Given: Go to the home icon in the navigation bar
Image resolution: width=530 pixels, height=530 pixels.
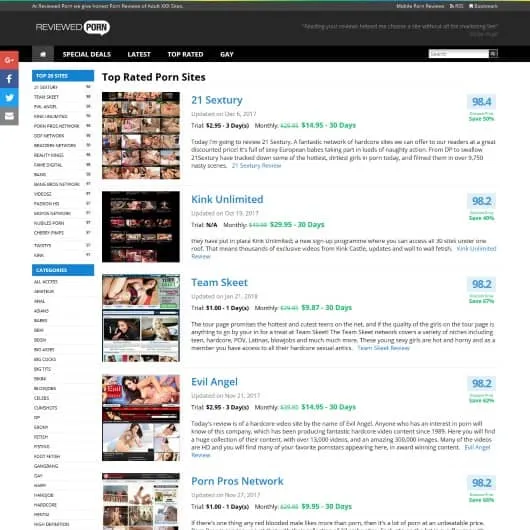Looking at the screenshot, I should pyautogui.click(x=43, y=54).
